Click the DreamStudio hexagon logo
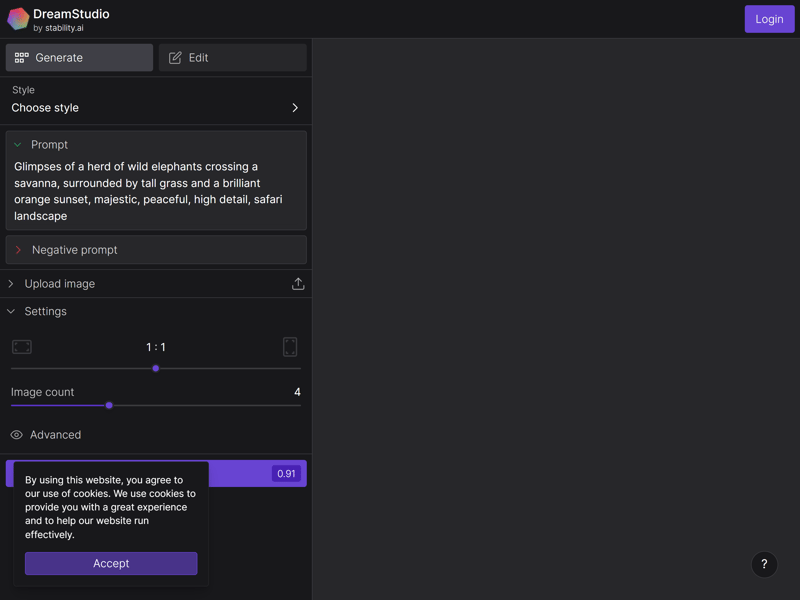 18,19
